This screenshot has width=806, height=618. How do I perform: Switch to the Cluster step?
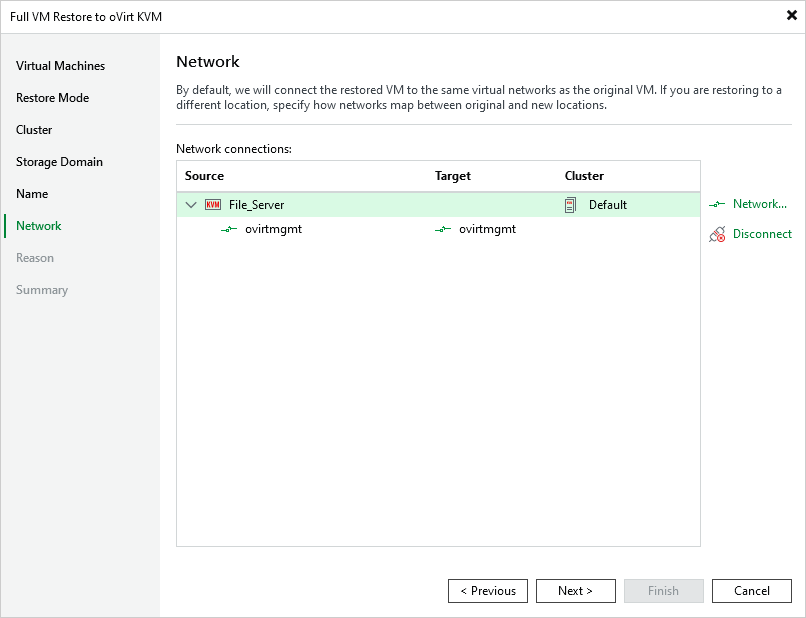(34, 129)
